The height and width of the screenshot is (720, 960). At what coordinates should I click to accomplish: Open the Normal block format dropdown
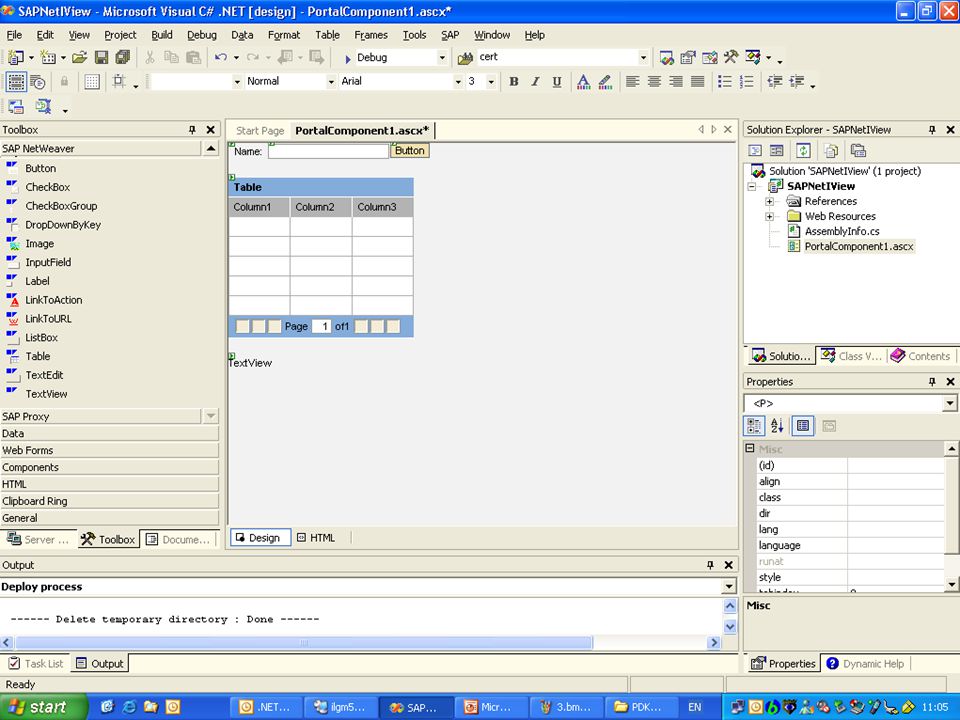tap(331, 81)
